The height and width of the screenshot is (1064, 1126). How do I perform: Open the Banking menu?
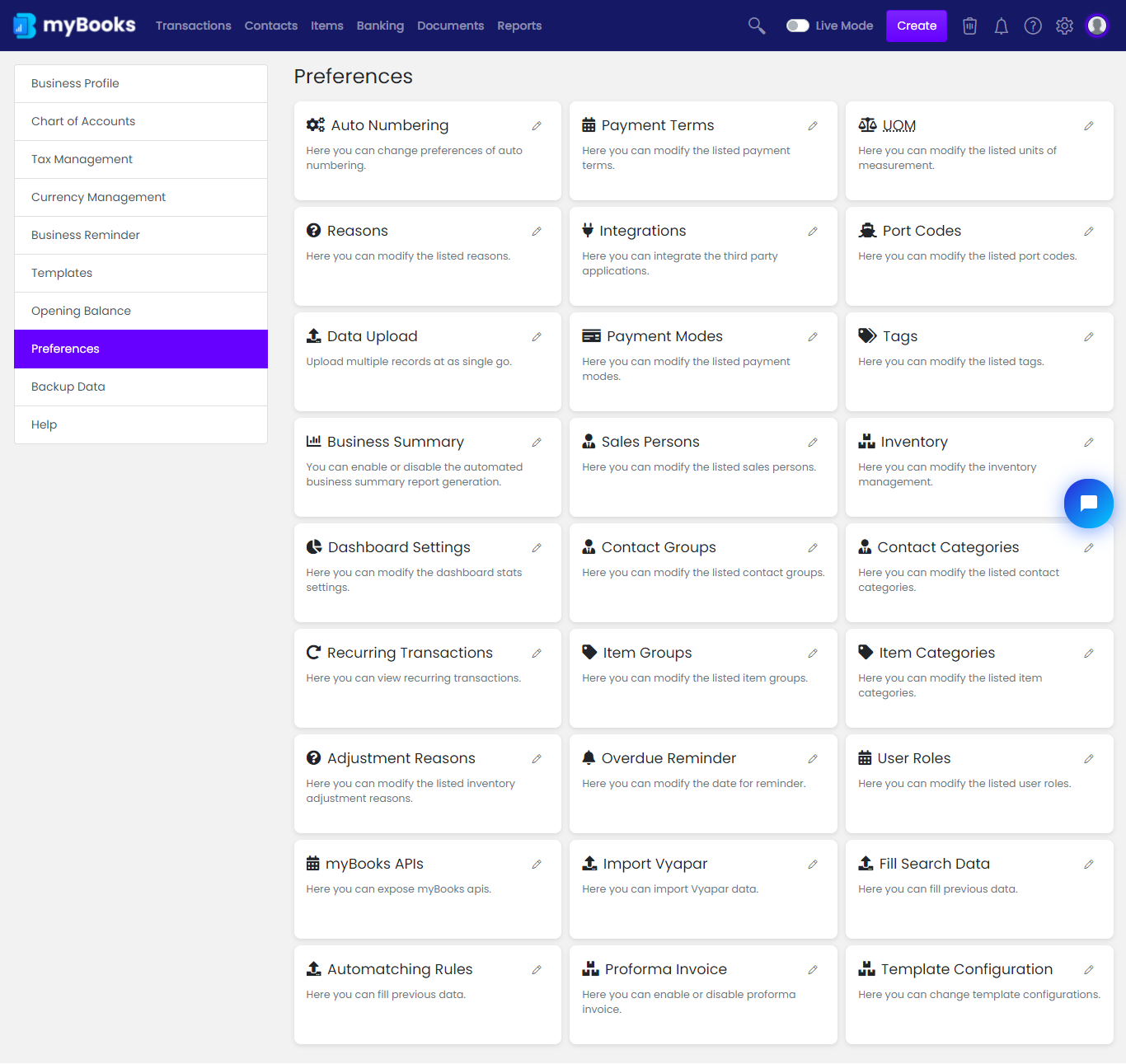(381, 26)
